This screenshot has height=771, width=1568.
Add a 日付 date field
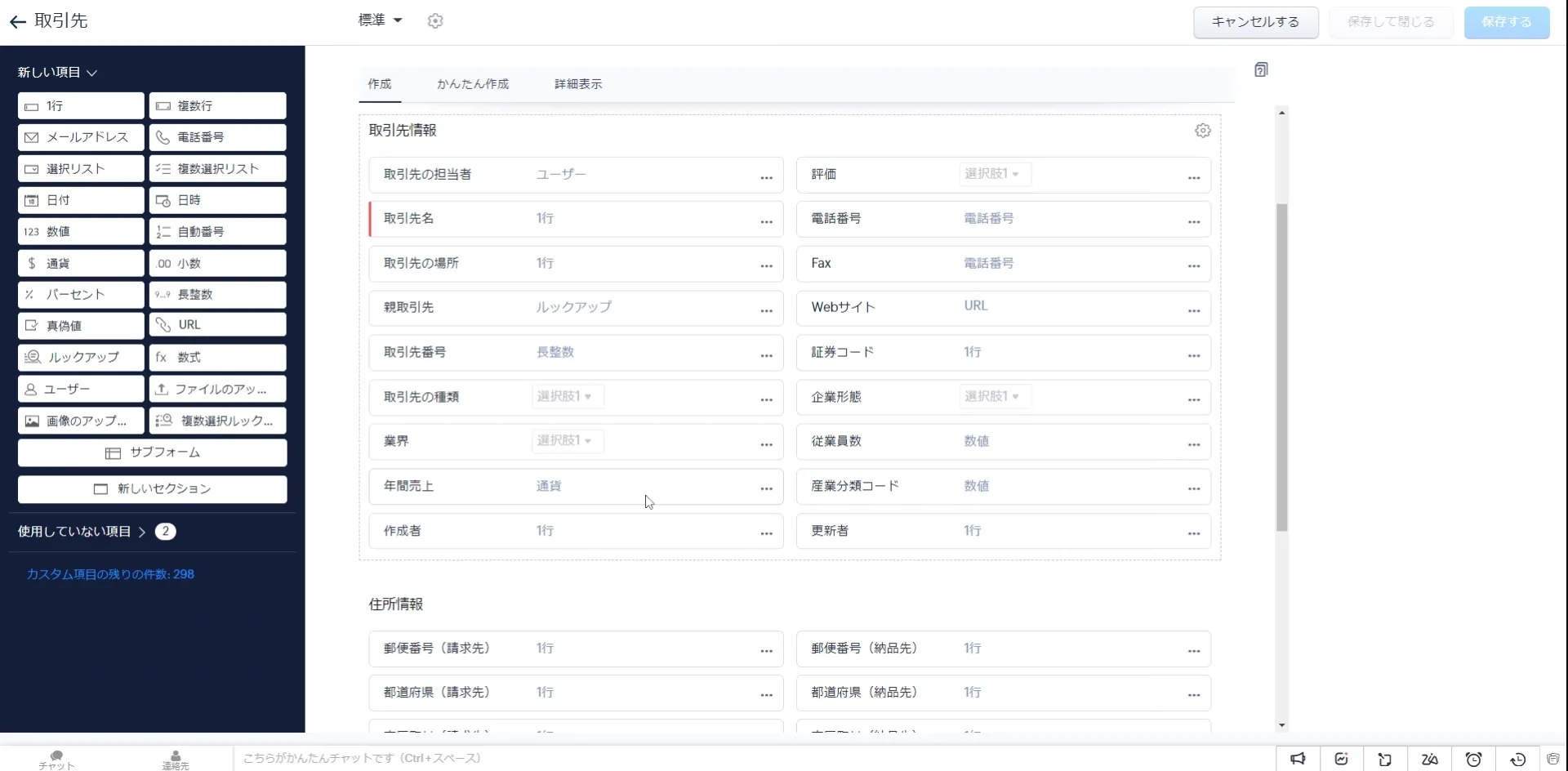coord(81,200)
